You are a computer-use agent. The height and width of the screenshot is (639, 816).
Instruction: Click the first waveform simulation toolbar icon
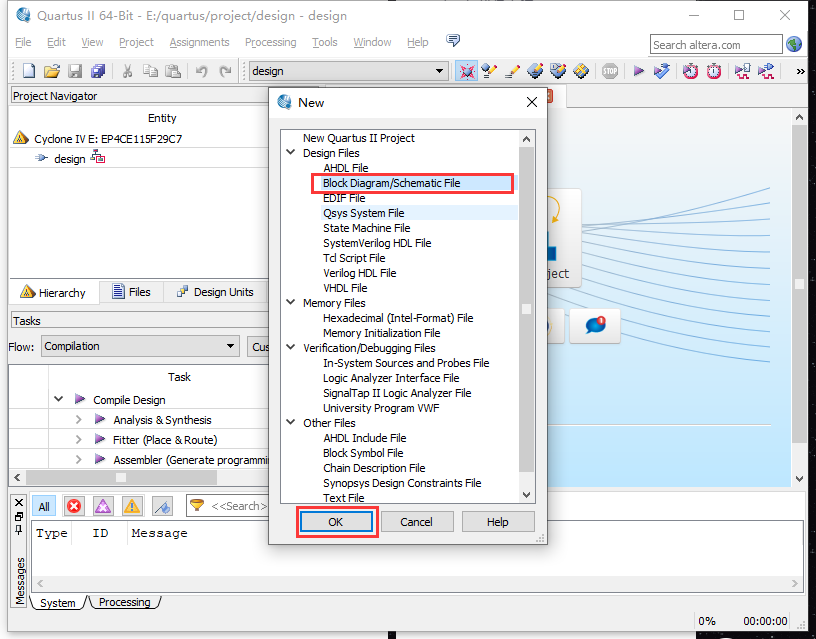743,71
